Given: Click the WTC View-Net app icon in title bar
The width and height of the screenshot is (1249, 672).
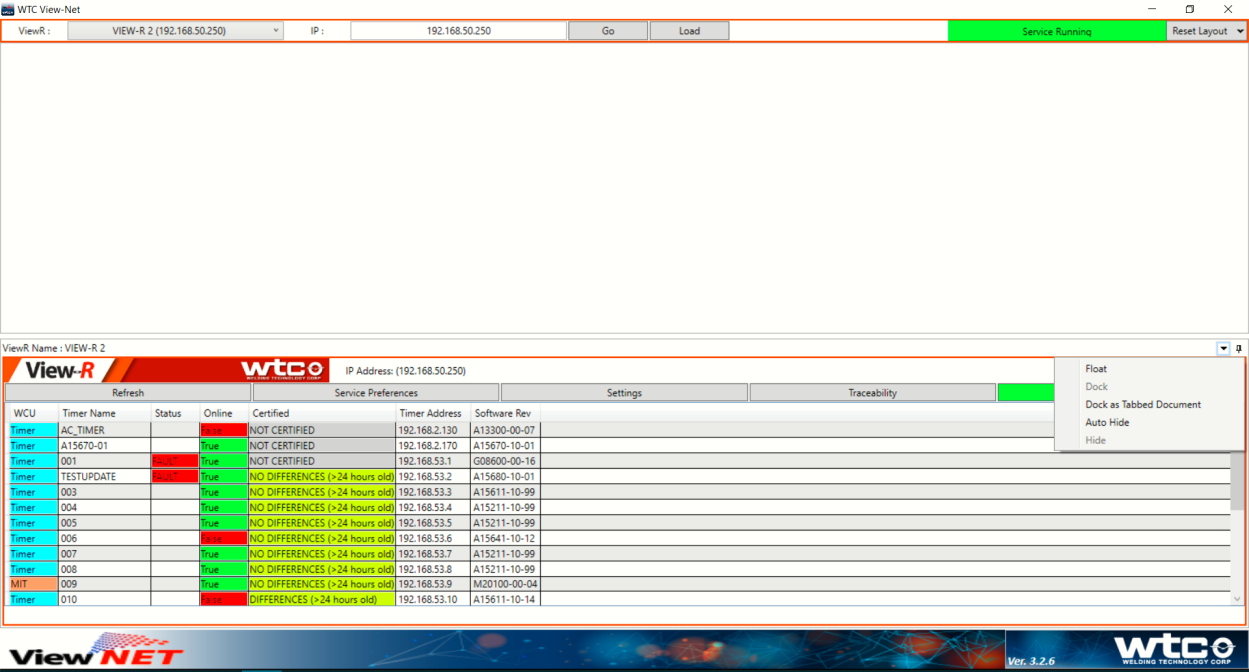Looking at the screenshot, I should click(8, 9).
